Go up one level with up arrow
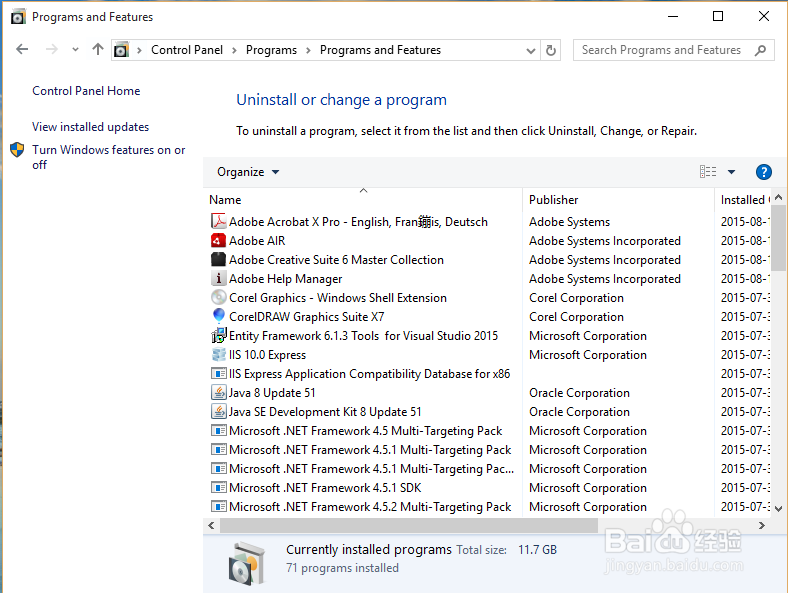 97,49
